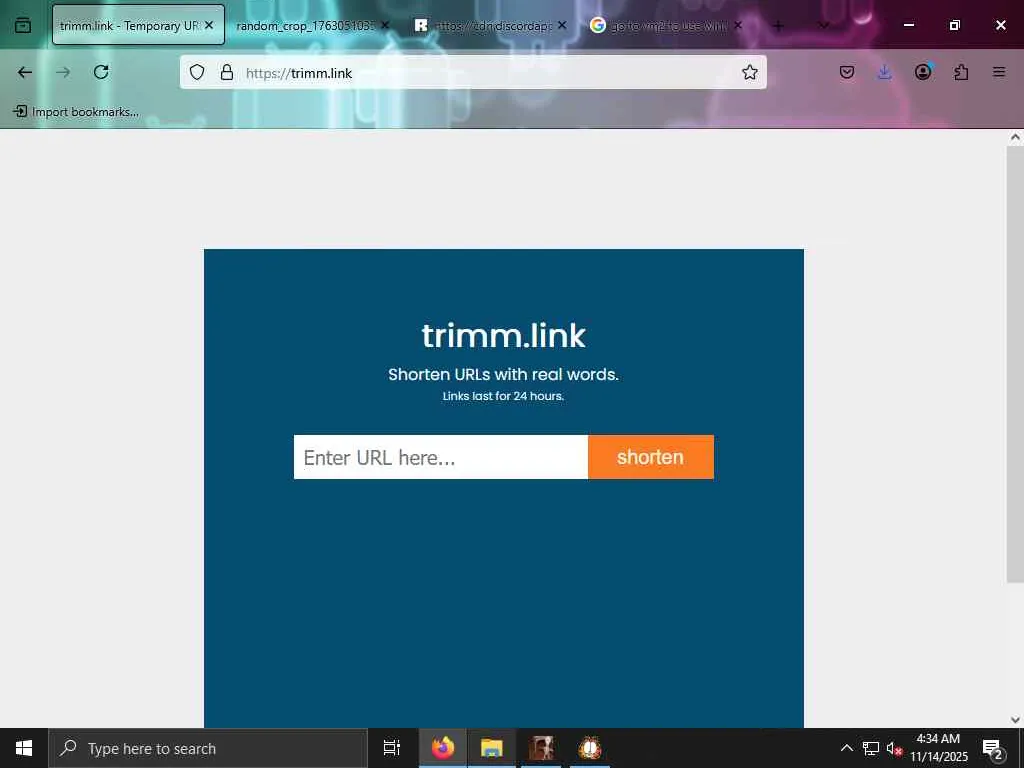
Task: Open Task View from the taskbar
Action: (x=392, y=748)
